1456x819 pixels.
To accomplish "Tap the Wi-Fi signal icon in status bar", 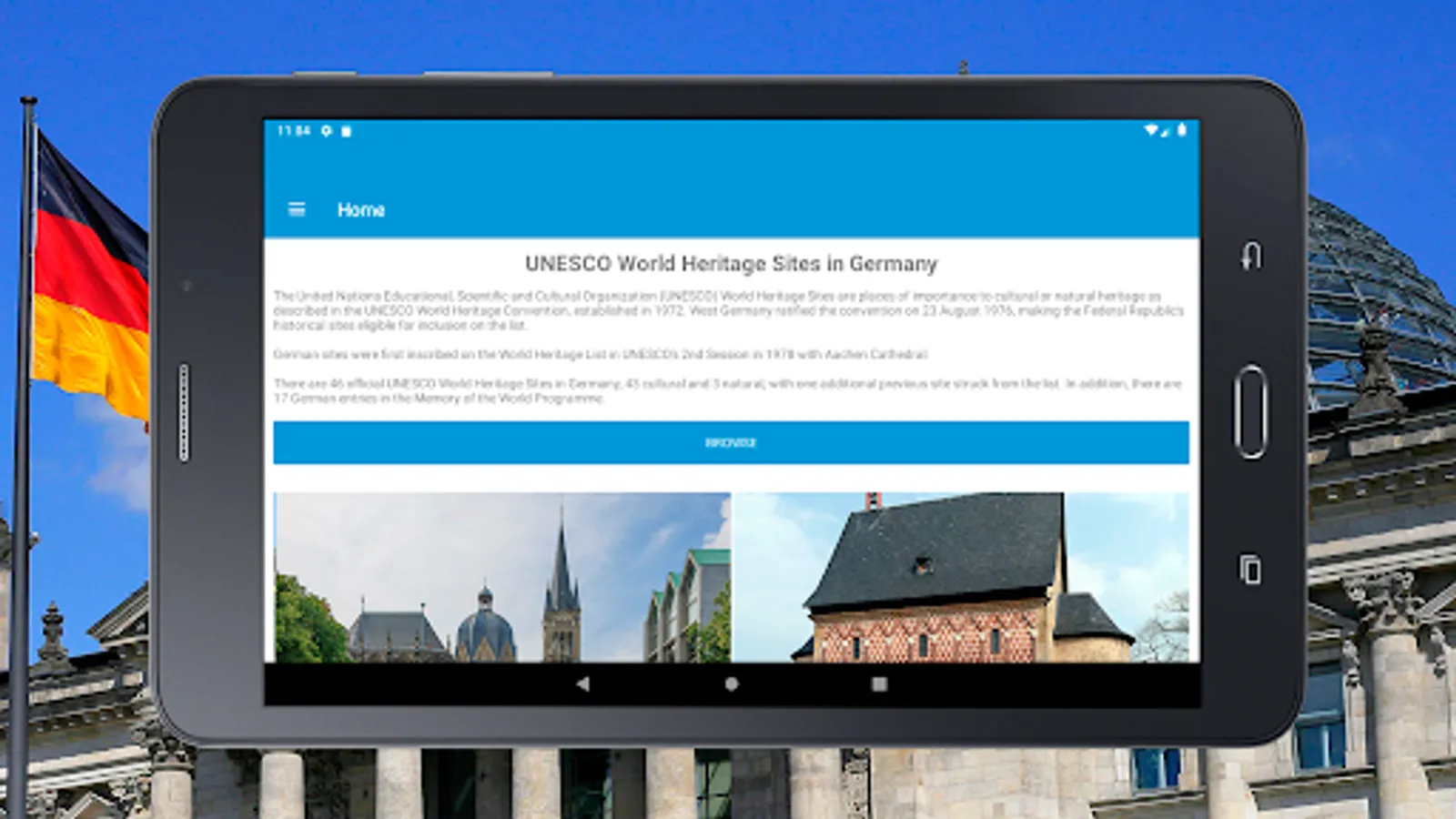I will pyautogui.click(x=1151, y=130).
